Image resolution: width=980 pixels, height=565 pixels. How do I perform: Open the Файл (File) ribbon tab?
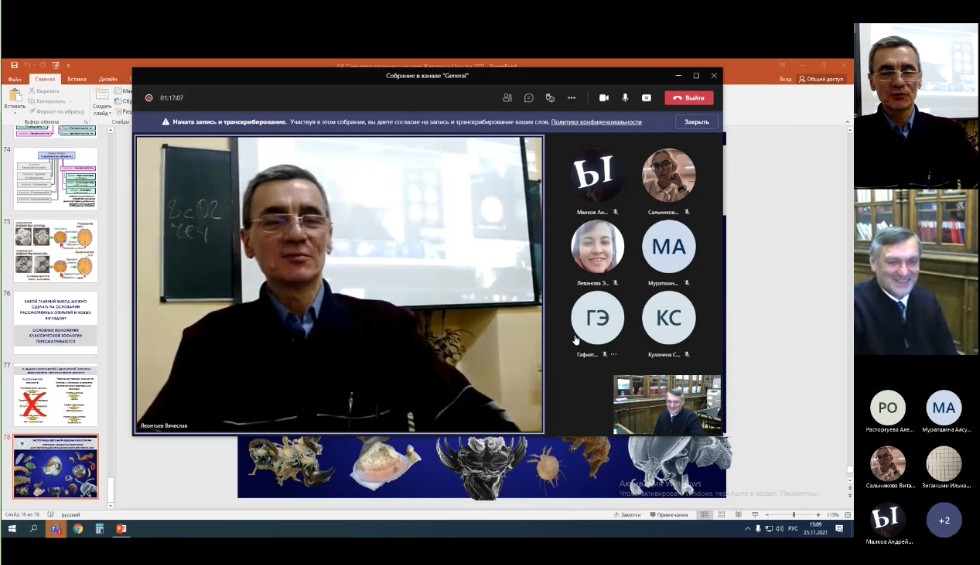tap(15, 78)
